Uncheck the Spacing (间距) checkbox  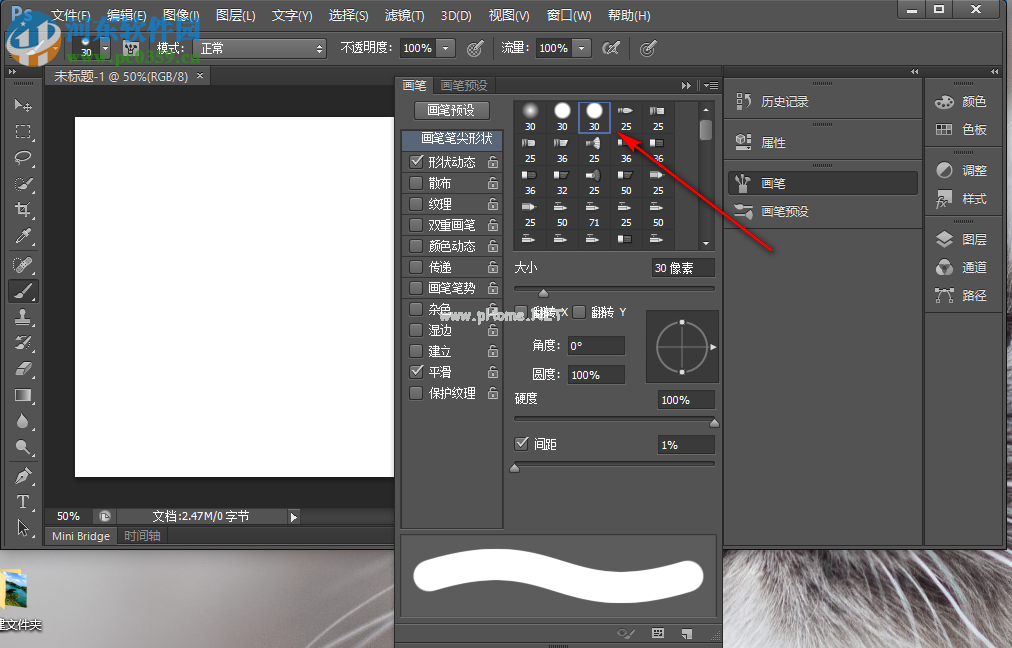(x=521, y=444)
